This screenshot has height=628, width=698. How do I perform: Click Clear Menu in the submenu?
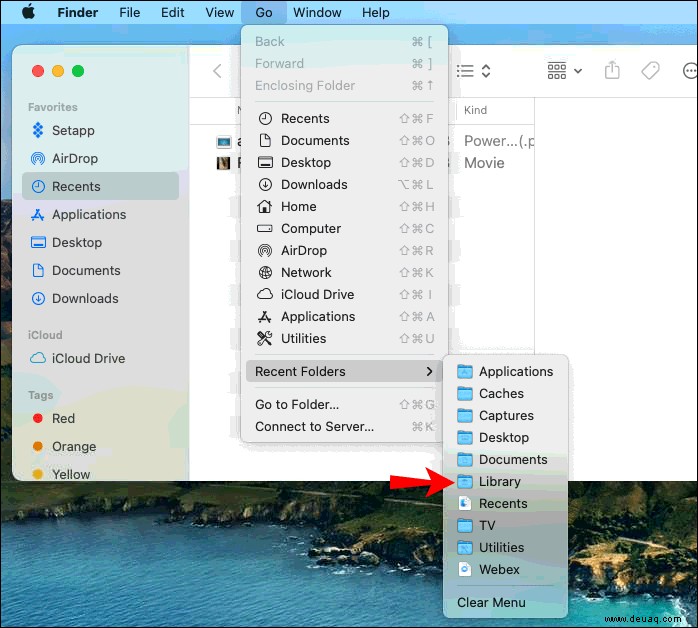pos(505,603)
